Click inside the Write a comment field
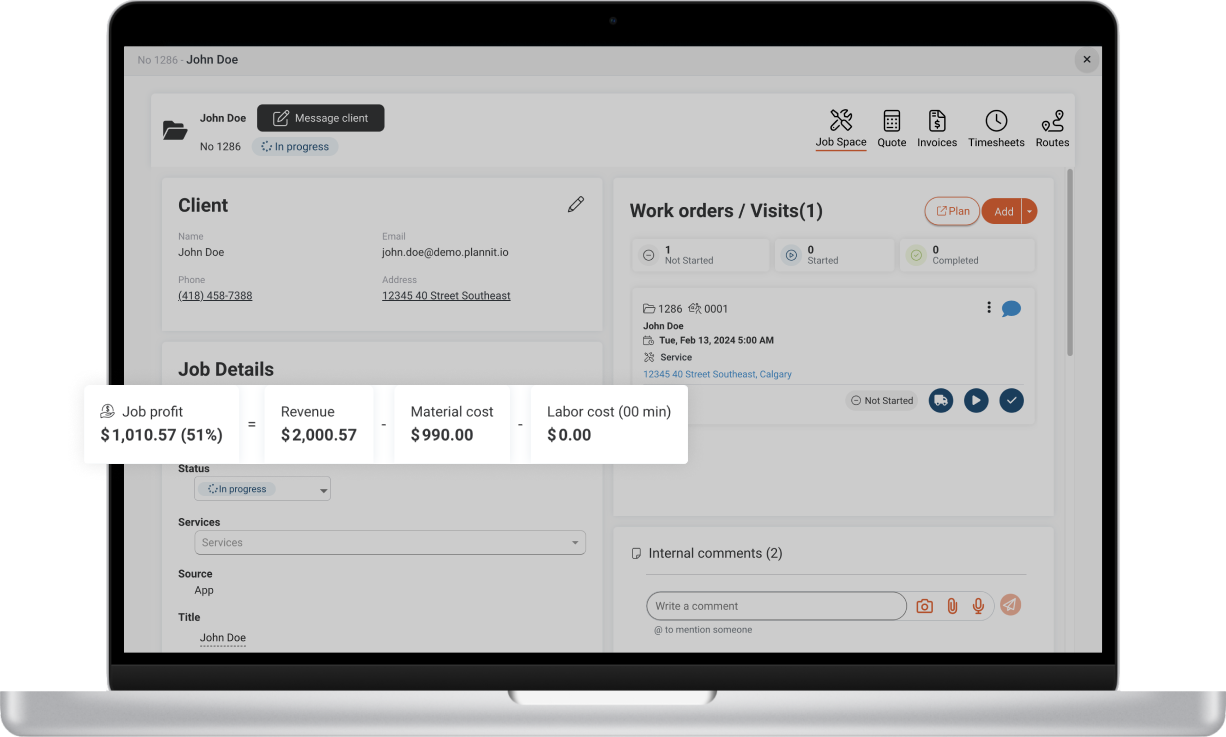 [x=776, y=606]
